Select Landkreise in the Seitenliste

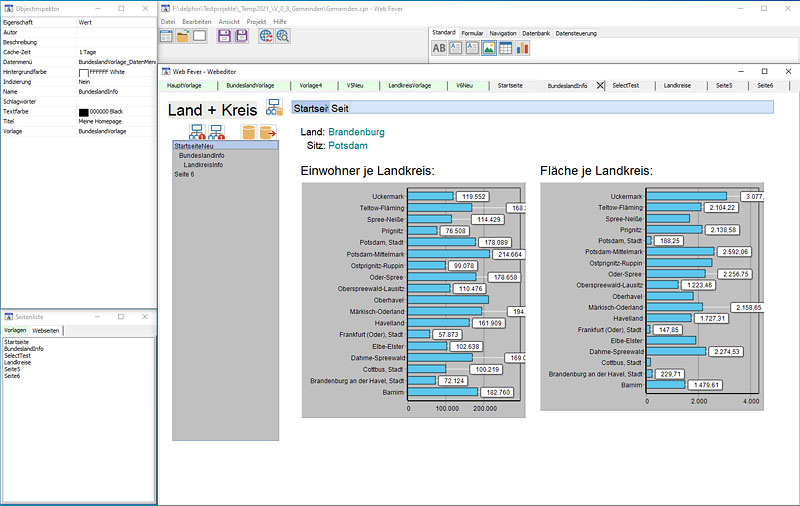point(17,362)
